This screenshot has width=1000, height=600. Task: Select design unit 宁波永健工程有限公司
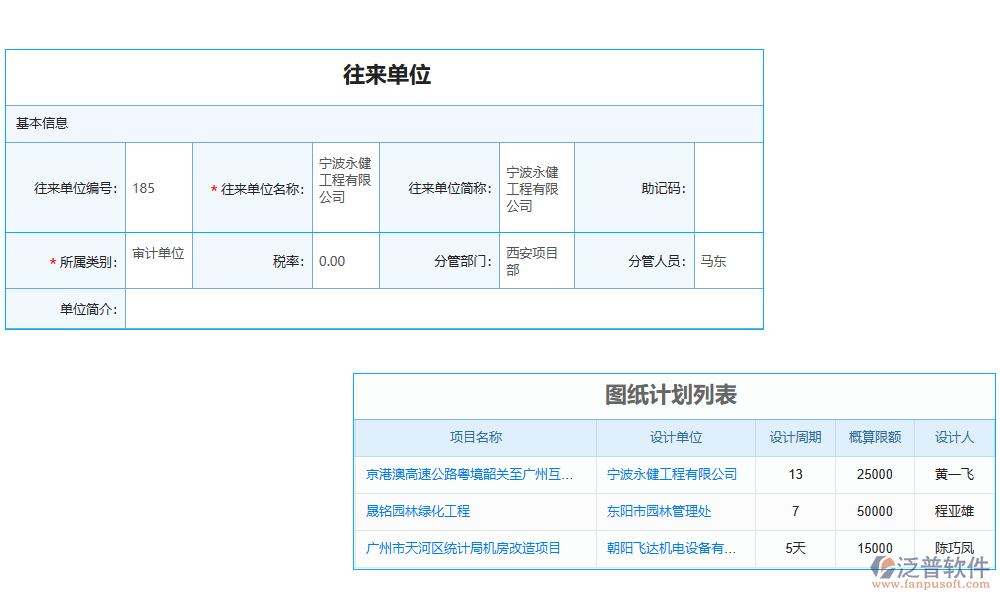(674, 474)
